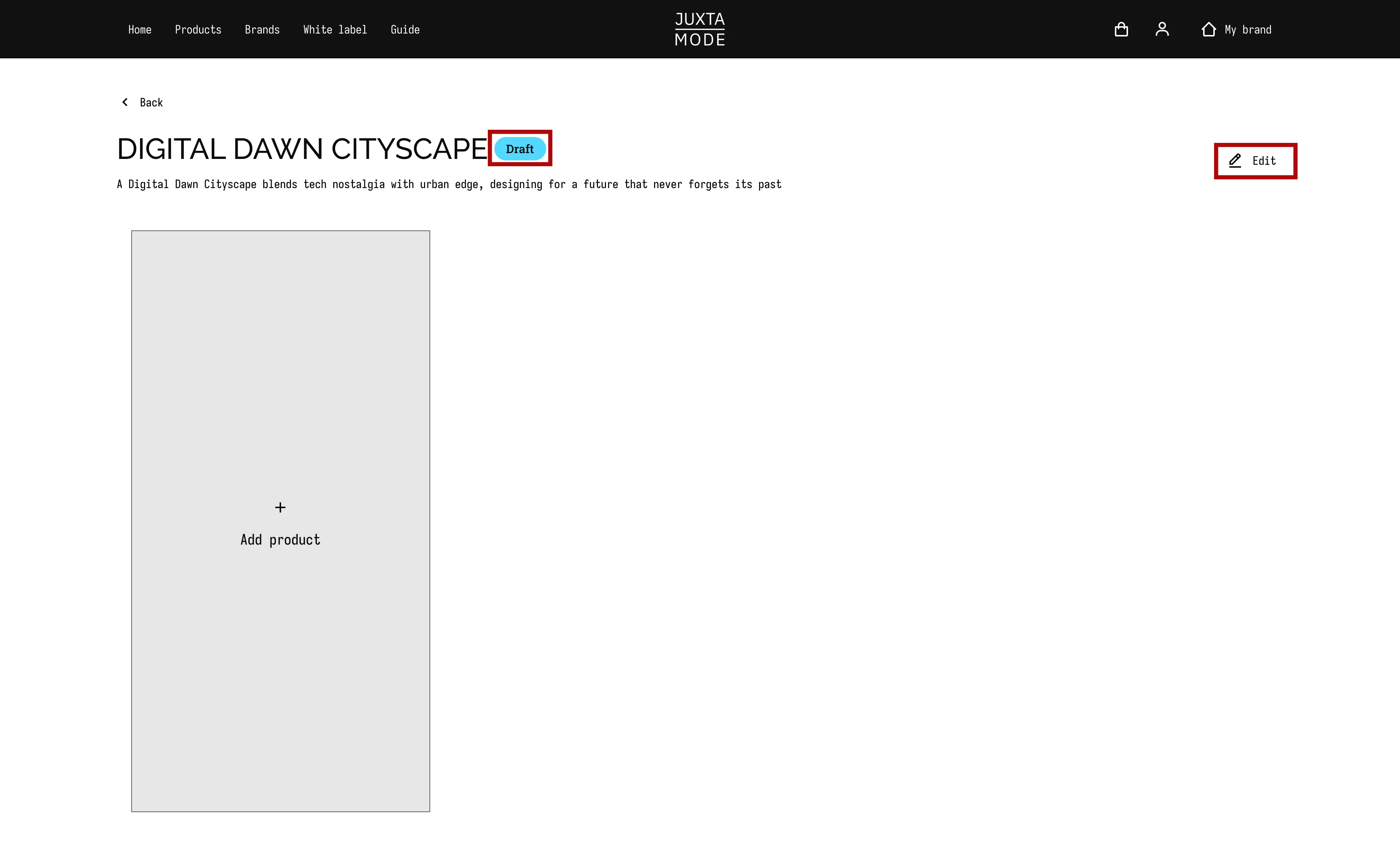
Task: Click the back chevron arrow icon
Action: coord(125,102)
